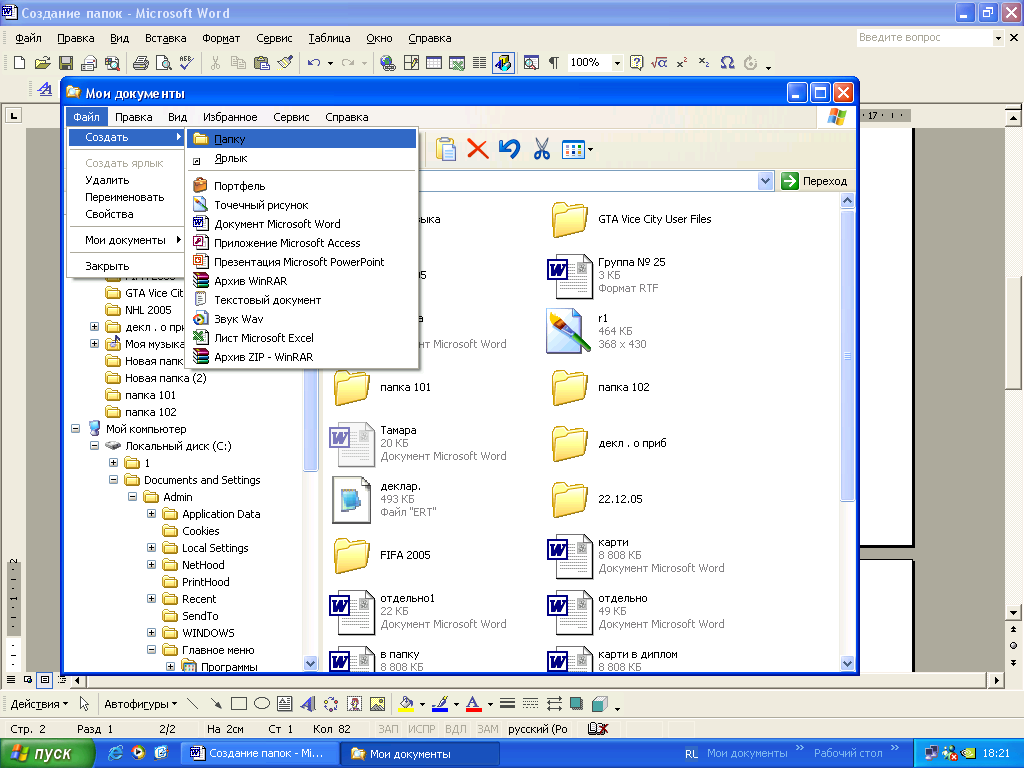Image resolution: width=1024 pixels, height=768 pixels.
Task: Click the Font Color red A swatch
Action: click(474, 703)
